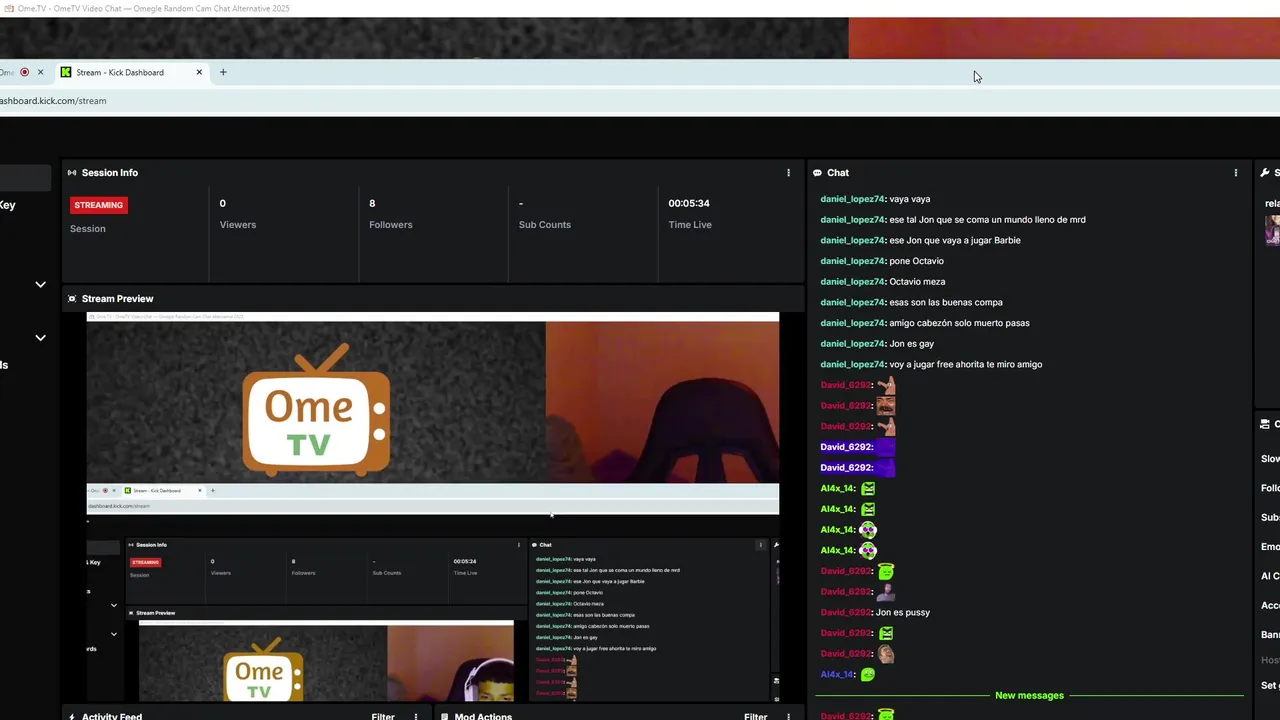1280x720 pixels.
Task: Click 'amigo cabezón solo muerto pasas' message
Action: [959, 323]
